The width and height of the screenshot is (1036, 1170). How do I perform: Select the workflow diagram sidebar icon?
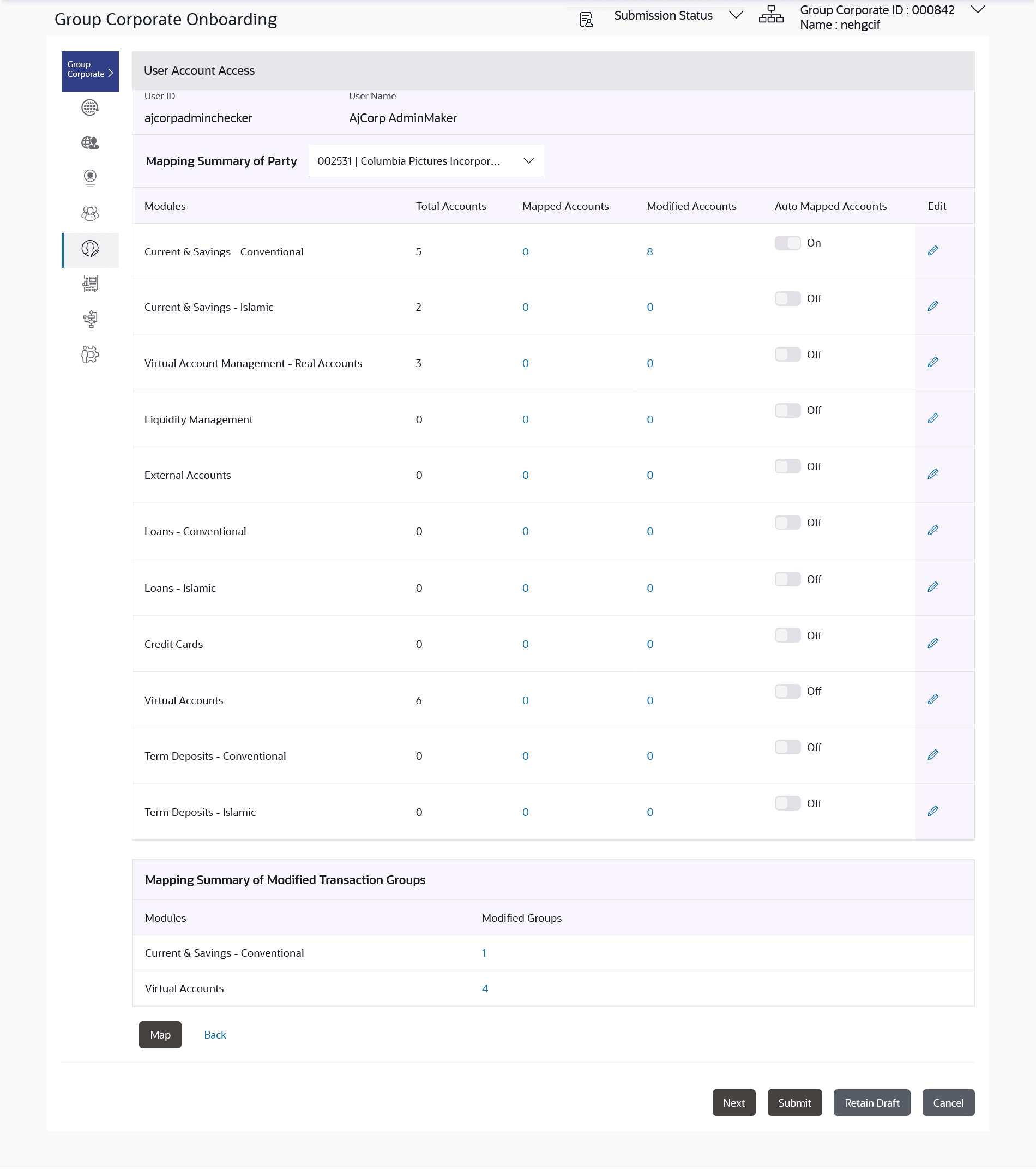point(90,319)
